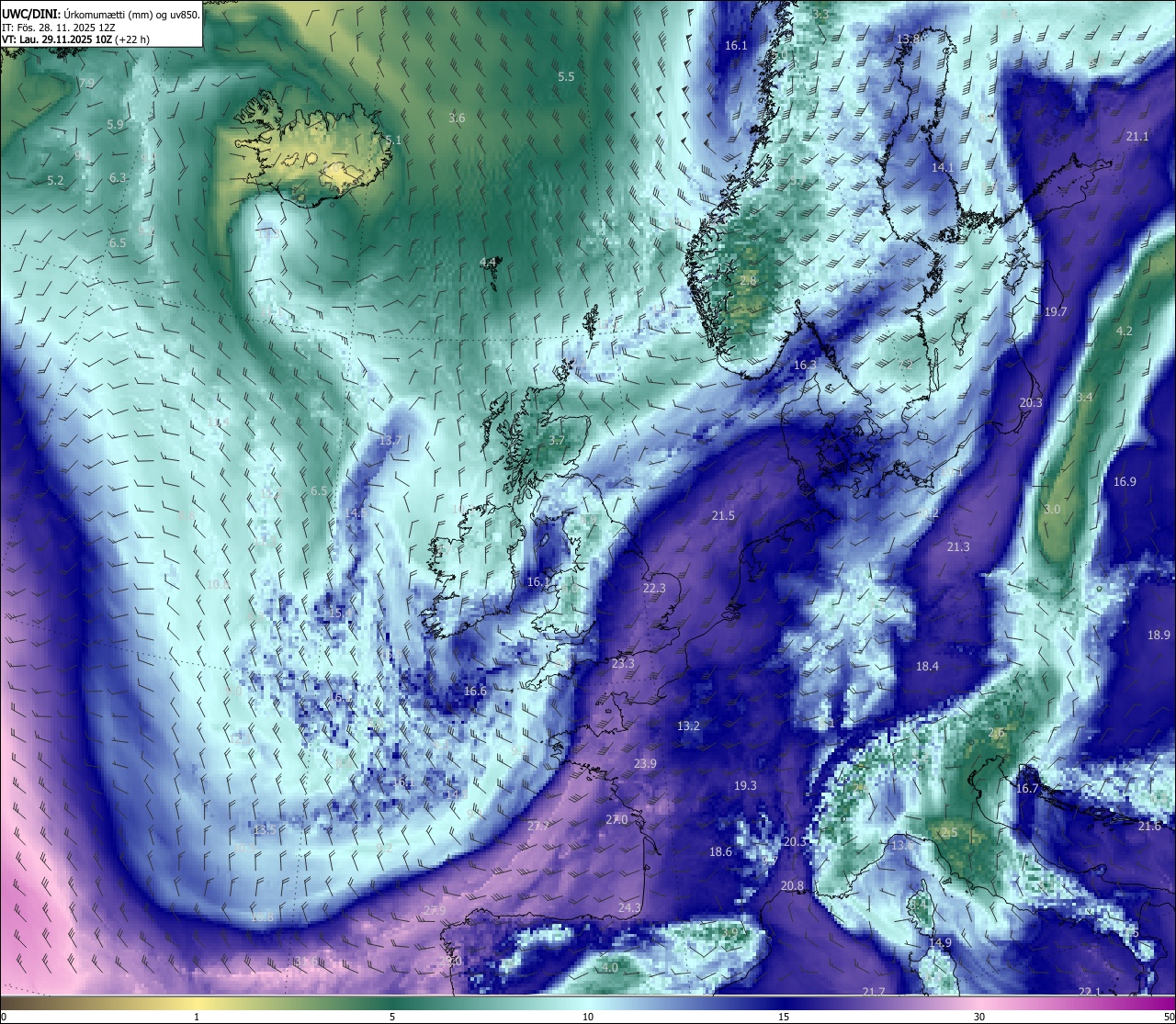Select the 3.6 value label

pyautogui.click(x=457, y=118)
